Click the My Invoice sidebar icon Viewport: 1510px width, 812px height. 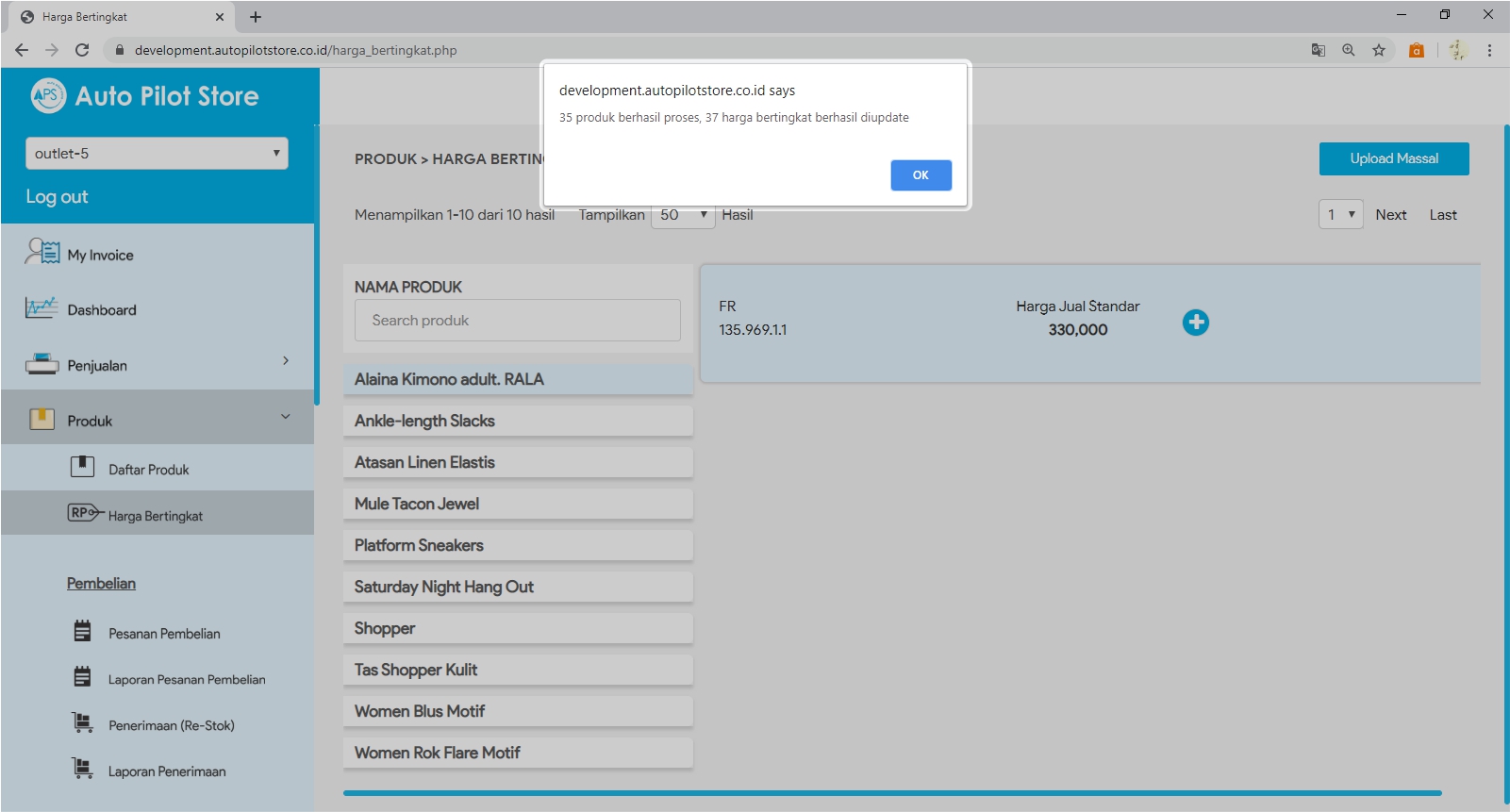pyautogui.click(x=42, y=253)
